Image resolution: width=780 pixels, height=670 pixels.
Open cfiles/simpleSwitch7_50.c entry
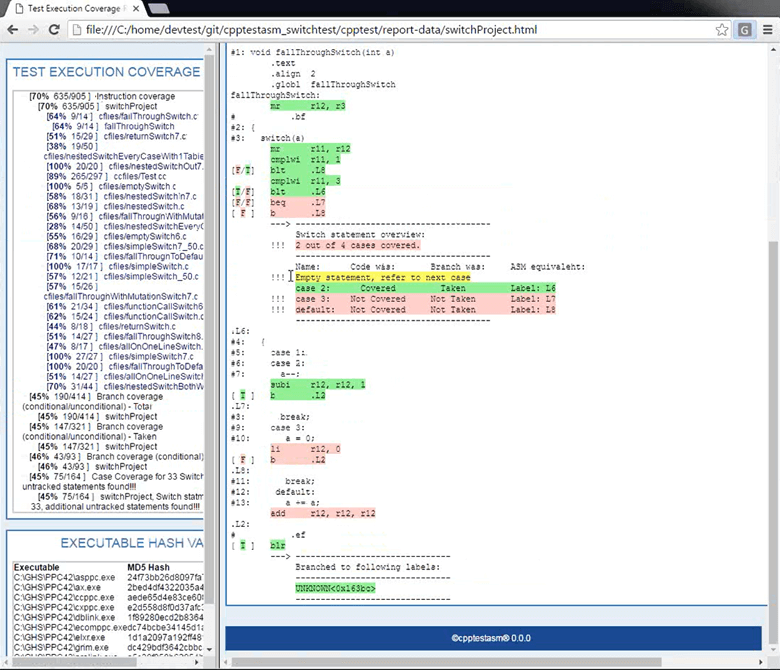click(124, 247)
